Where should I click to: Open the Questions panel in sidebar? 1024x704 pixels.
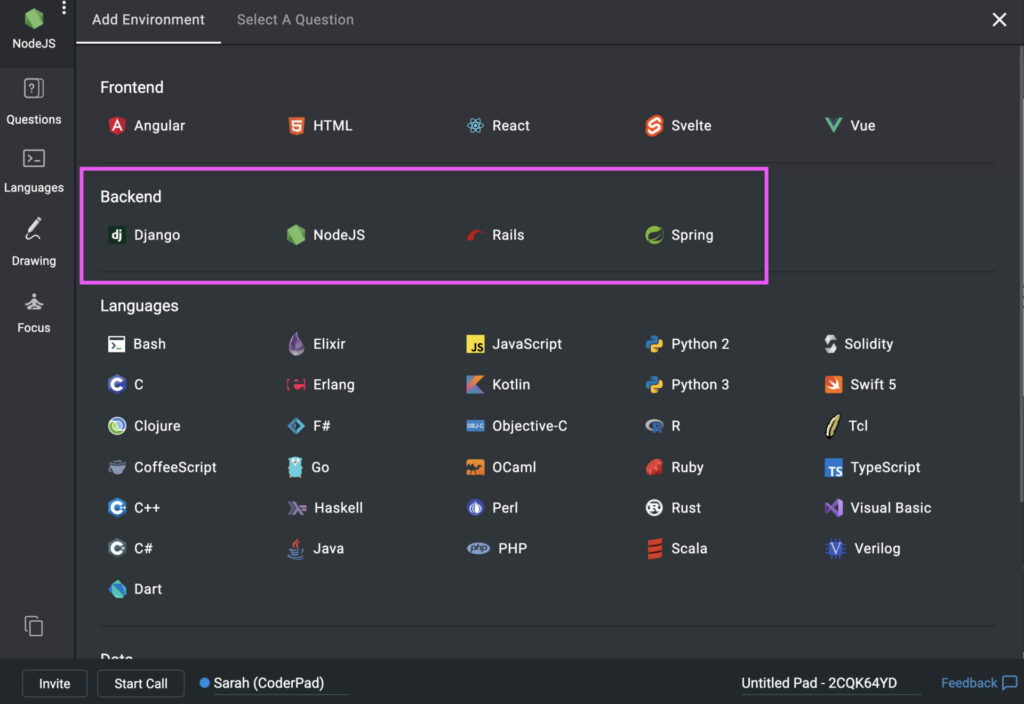click(x=34, y=101)
